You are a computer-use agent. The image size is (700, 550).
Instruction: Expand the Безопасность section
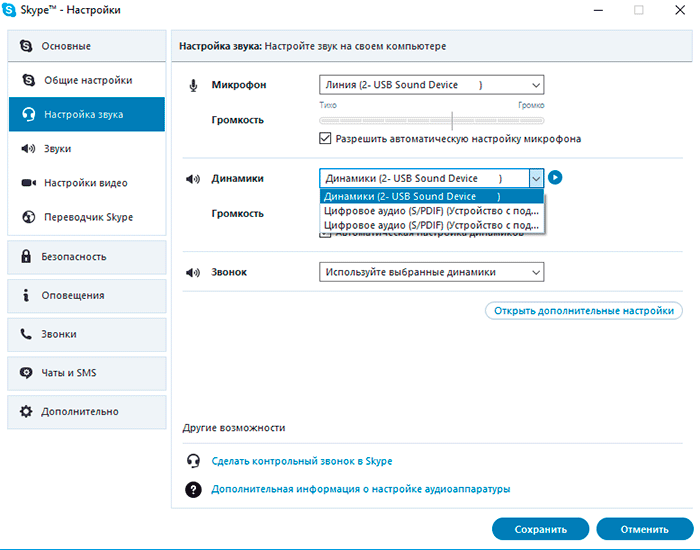coord(87,257)
